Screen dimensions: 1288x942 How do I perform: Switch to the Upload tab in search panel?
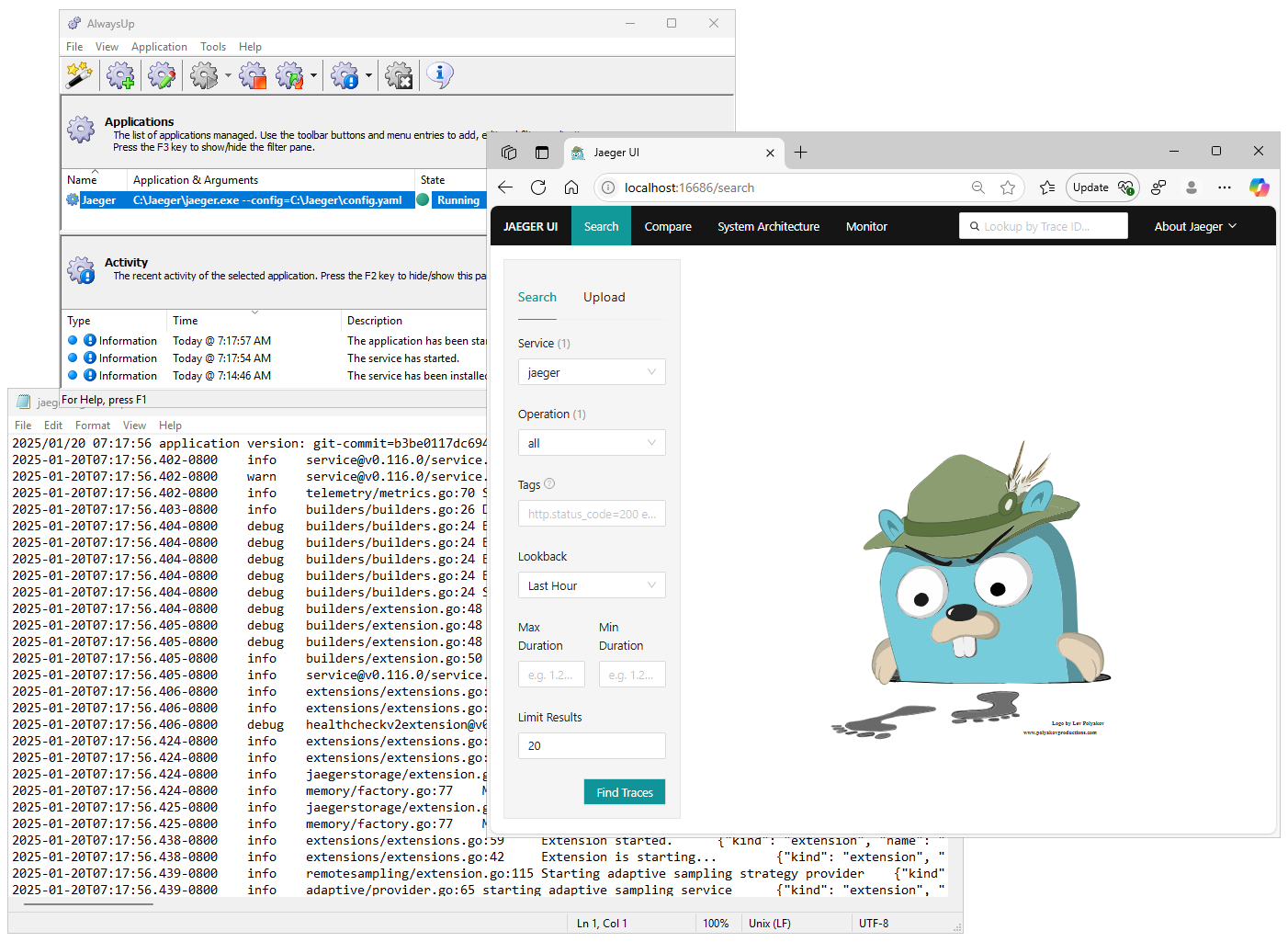[604, 297]
